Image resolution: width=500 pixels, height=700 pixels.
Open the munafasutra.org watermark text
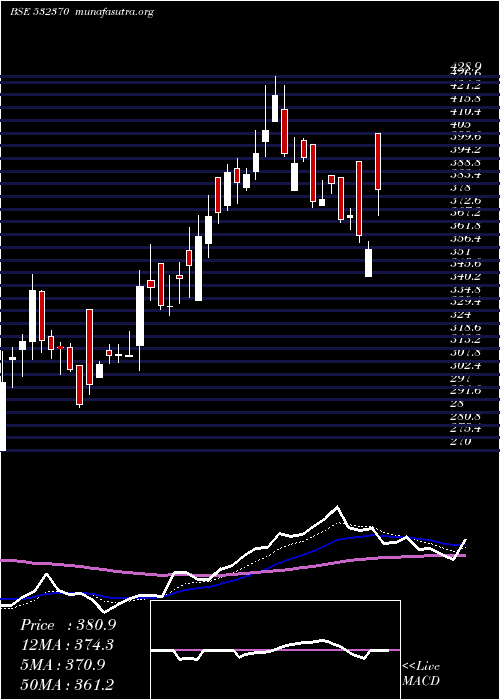point(115,12)
